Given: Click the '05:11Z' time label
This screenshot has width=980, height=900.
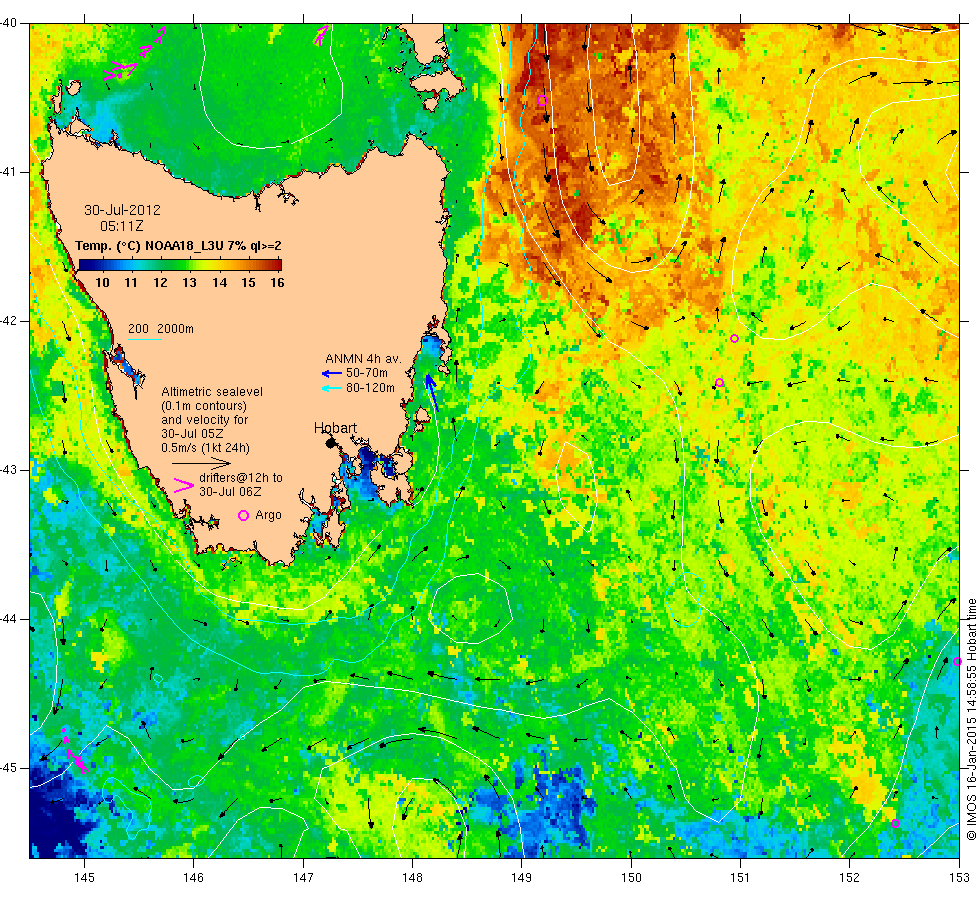Looking at the screenshot, I should (x=122, y=226).
